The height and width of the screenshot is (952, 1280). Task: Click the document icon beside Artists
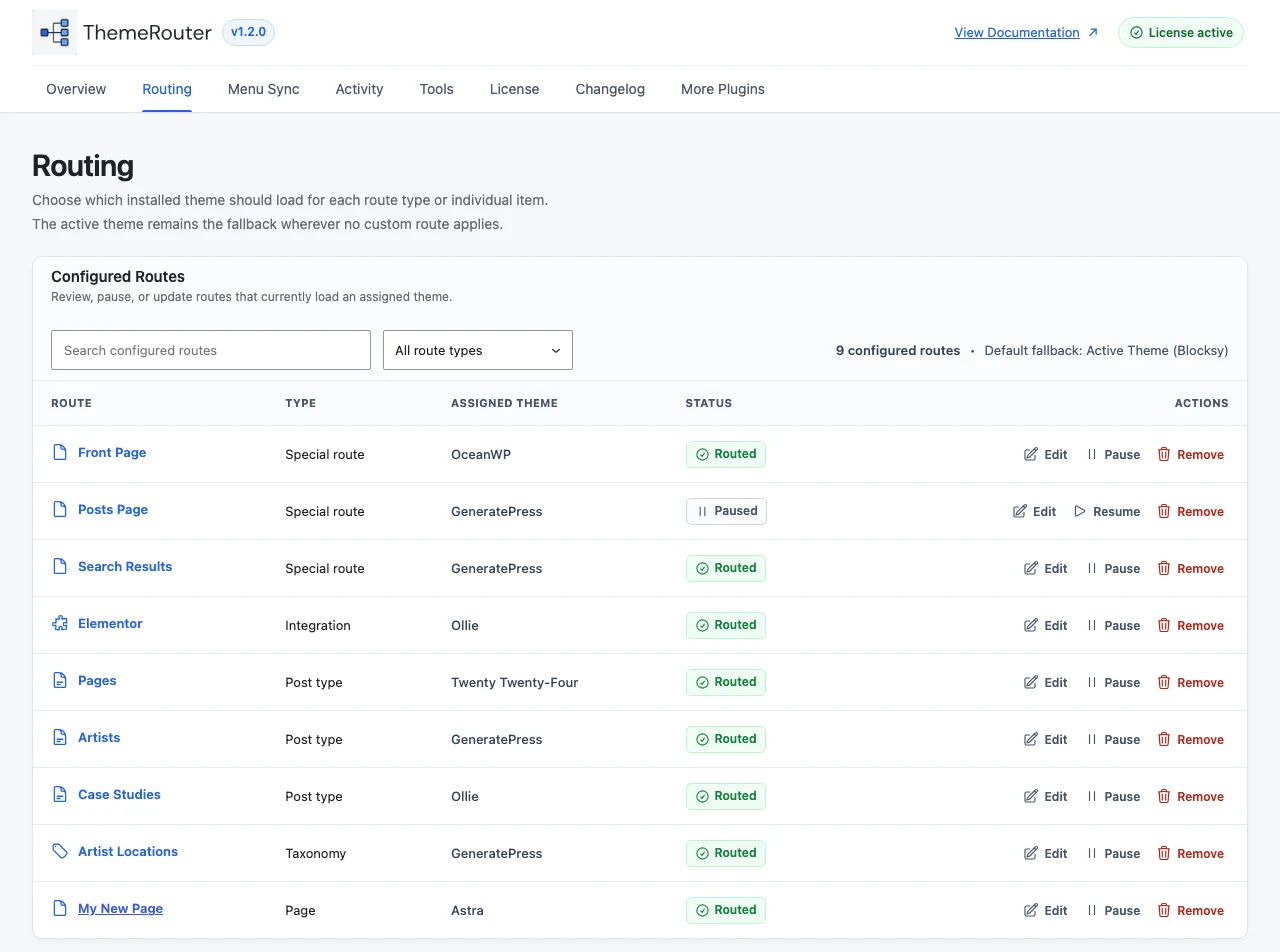(x=60, y=738)
